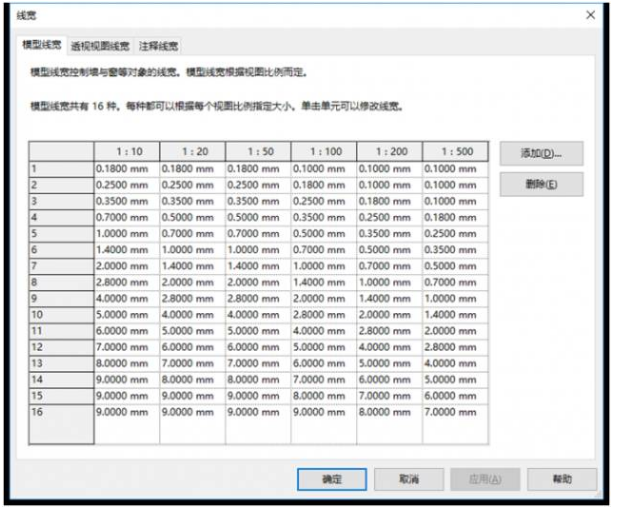
Task: Select the 1 : 500 column header
Action: point(456,151)
